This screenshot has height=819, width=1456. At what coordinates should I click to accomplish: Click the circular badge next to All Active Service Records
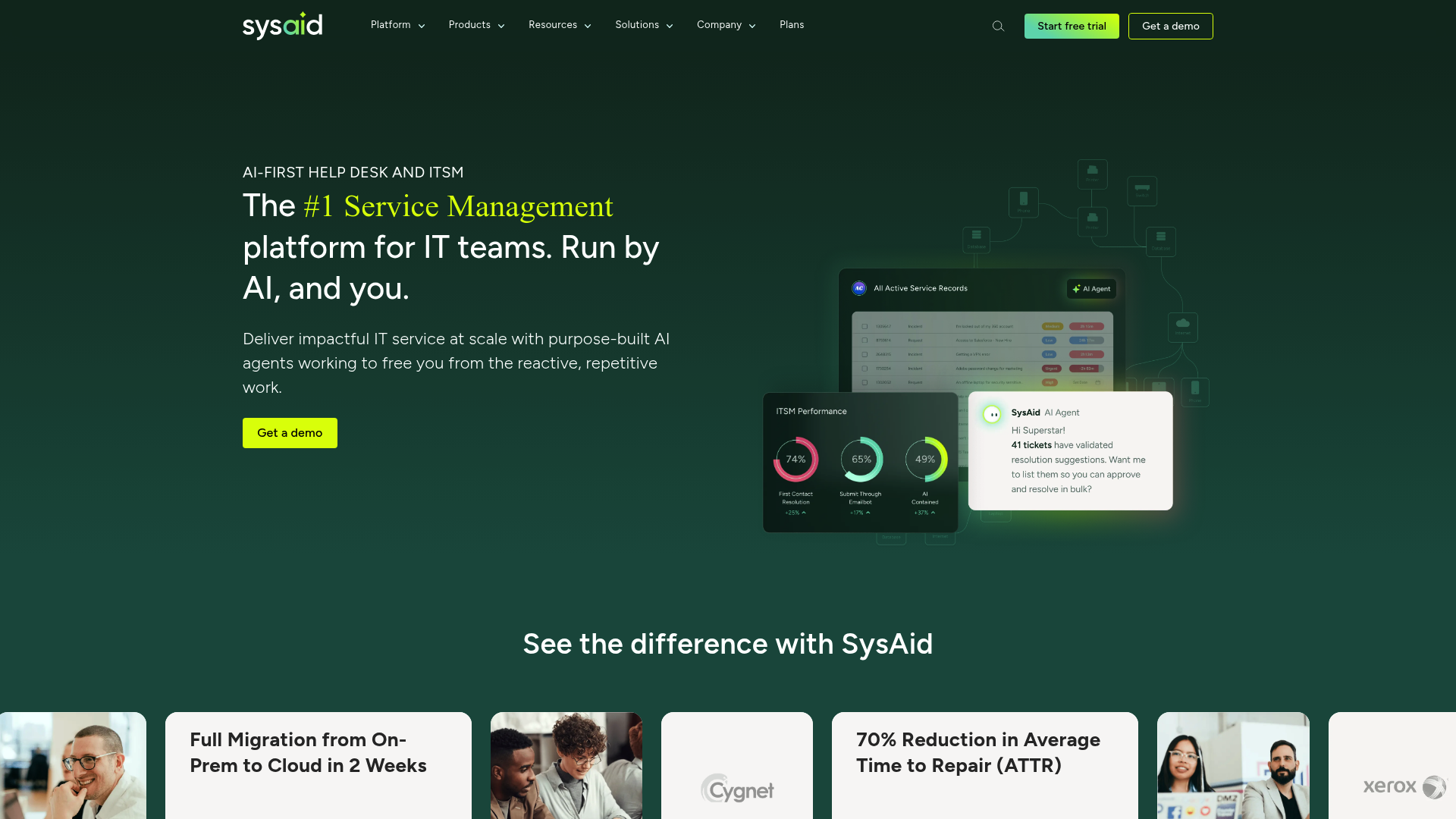pos(859,288)
